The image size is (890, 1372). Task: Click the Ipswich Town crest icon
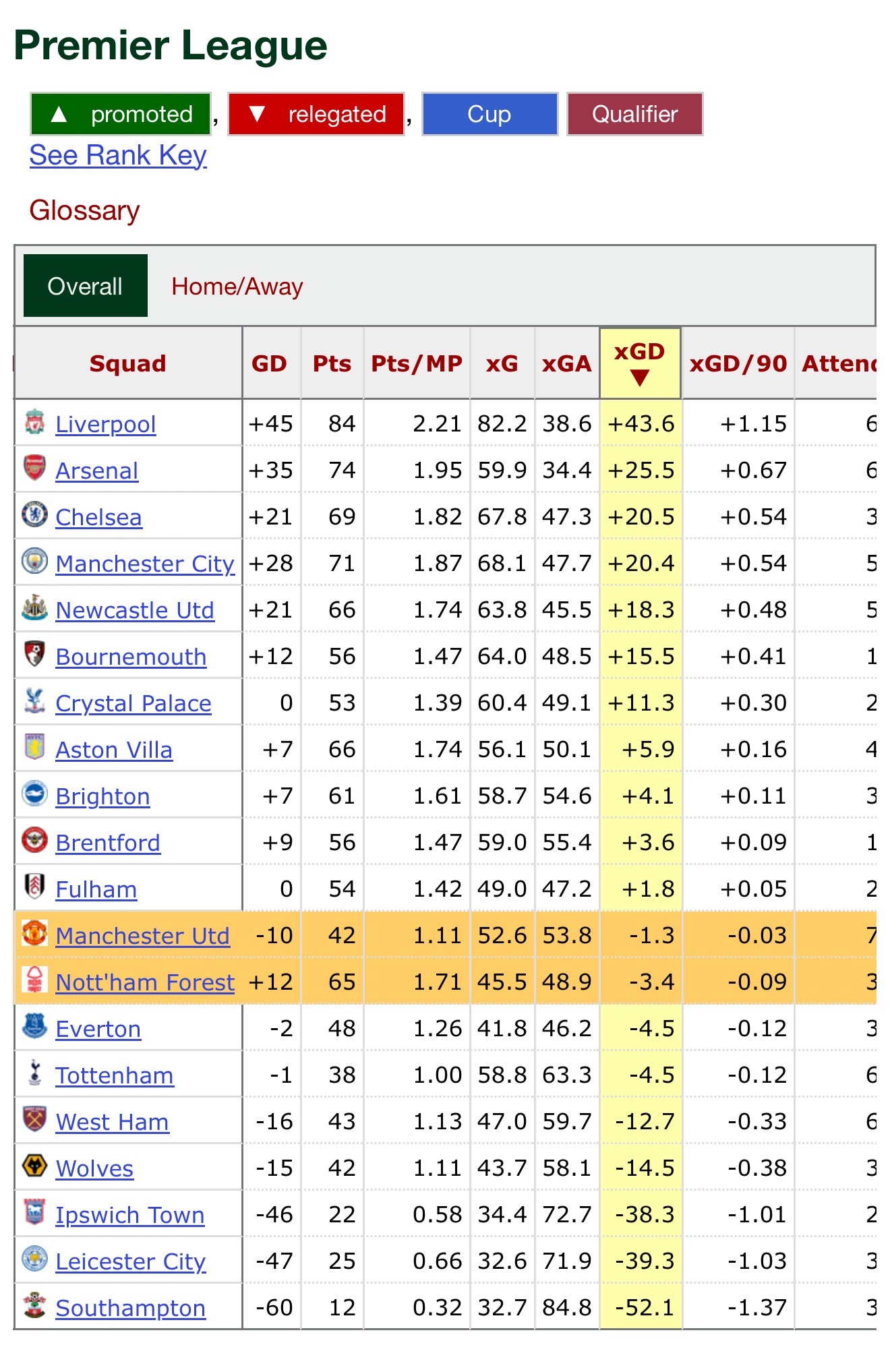[34, 1212]
